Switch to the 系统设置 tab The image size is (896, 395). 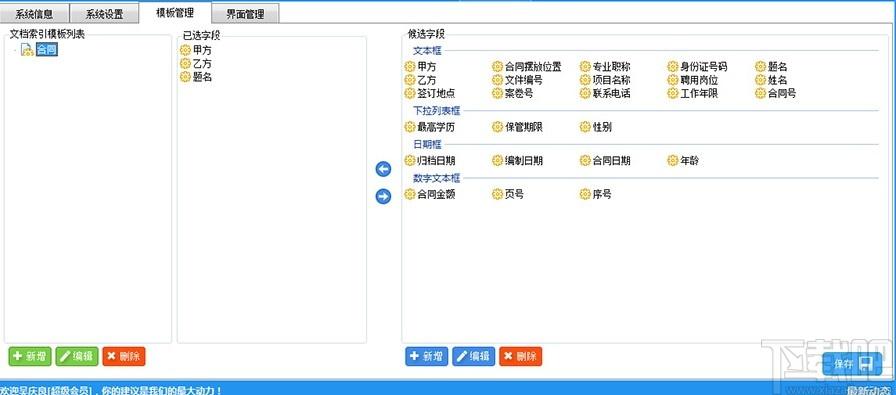105,14
